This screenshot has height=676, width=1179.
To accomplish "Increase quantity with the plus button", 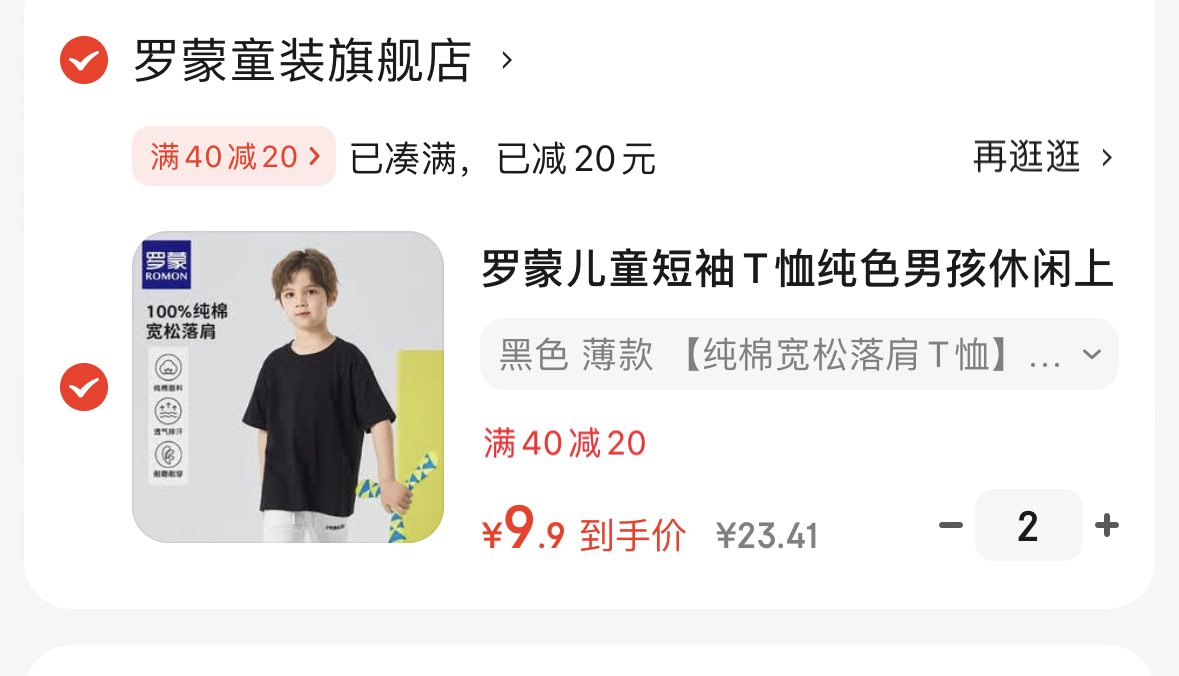I will pos(1107,525).
